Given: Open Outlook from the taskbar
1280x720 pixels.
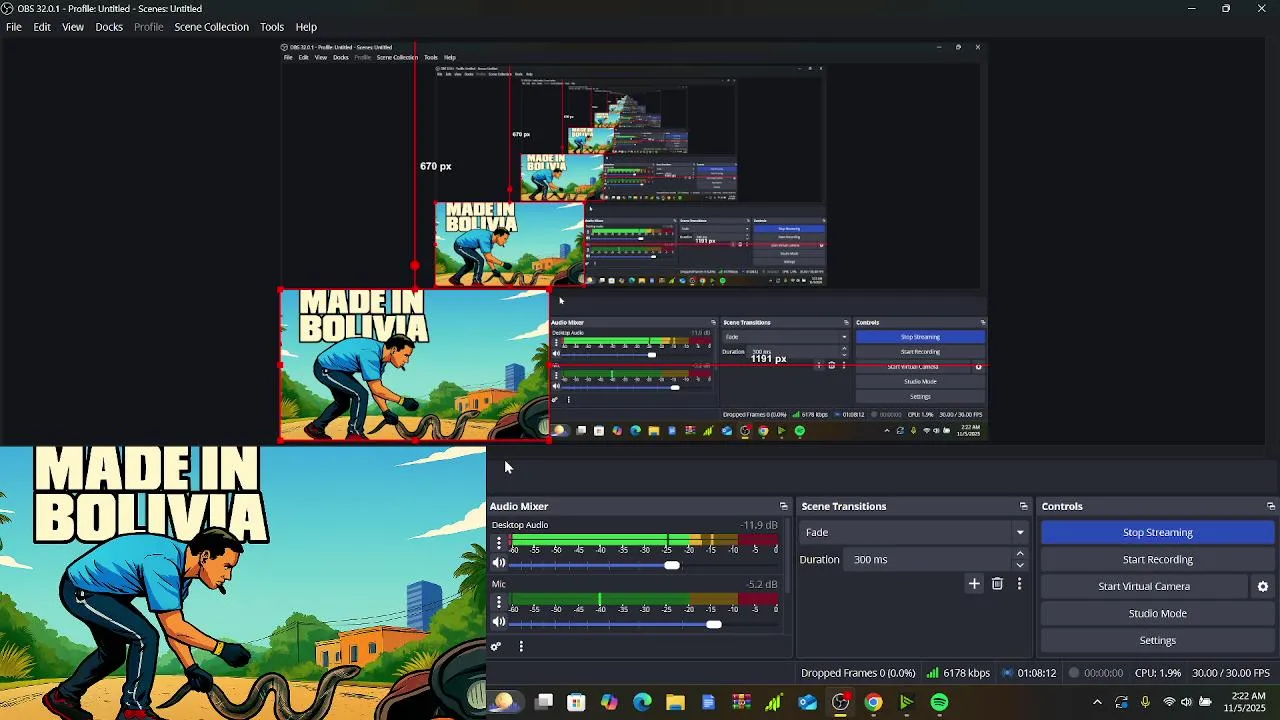Looking at the screenshot, I should pyautogui.click(x=807, y=702).
